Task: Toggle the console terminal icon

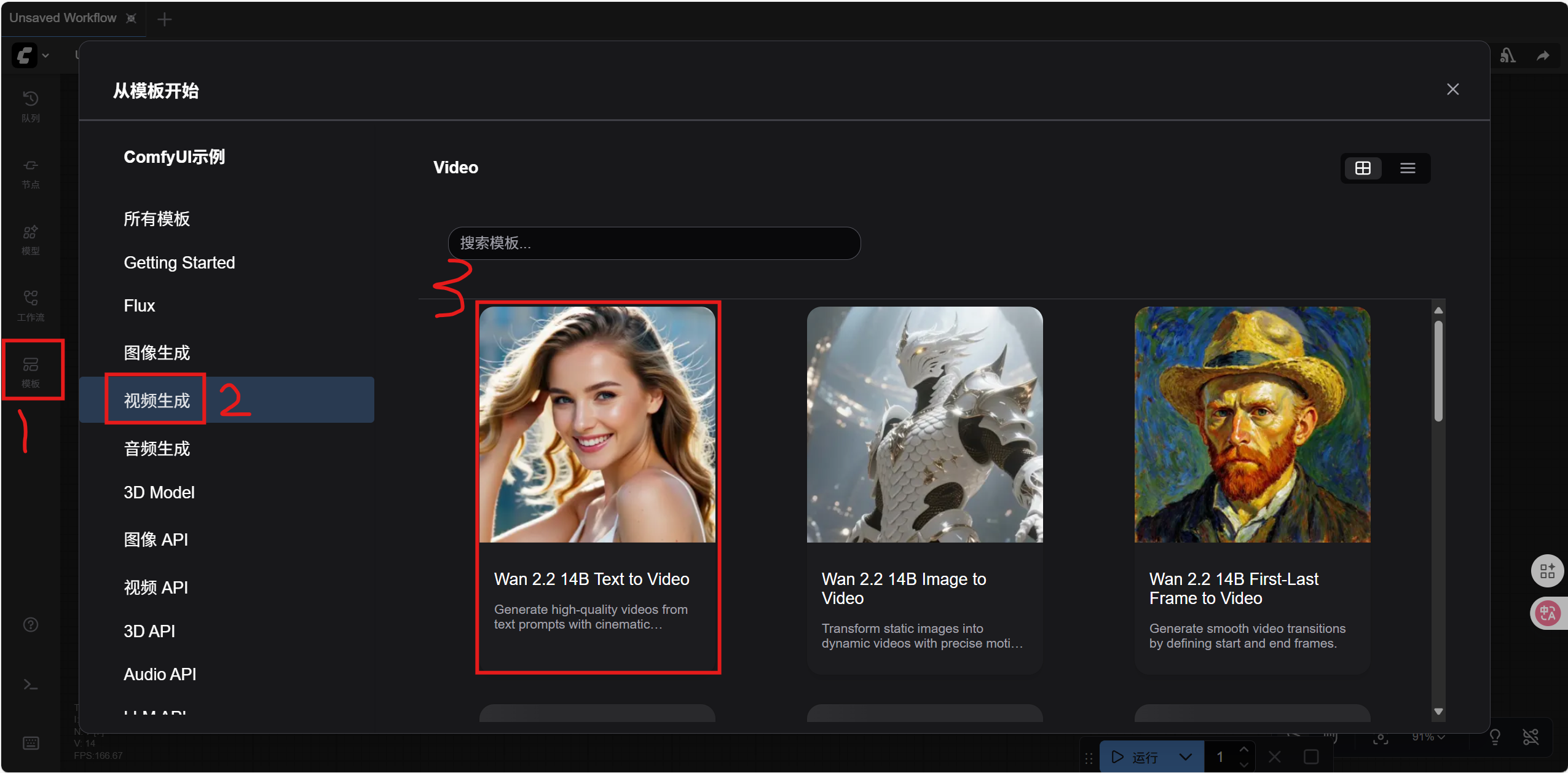Action: 31,685
